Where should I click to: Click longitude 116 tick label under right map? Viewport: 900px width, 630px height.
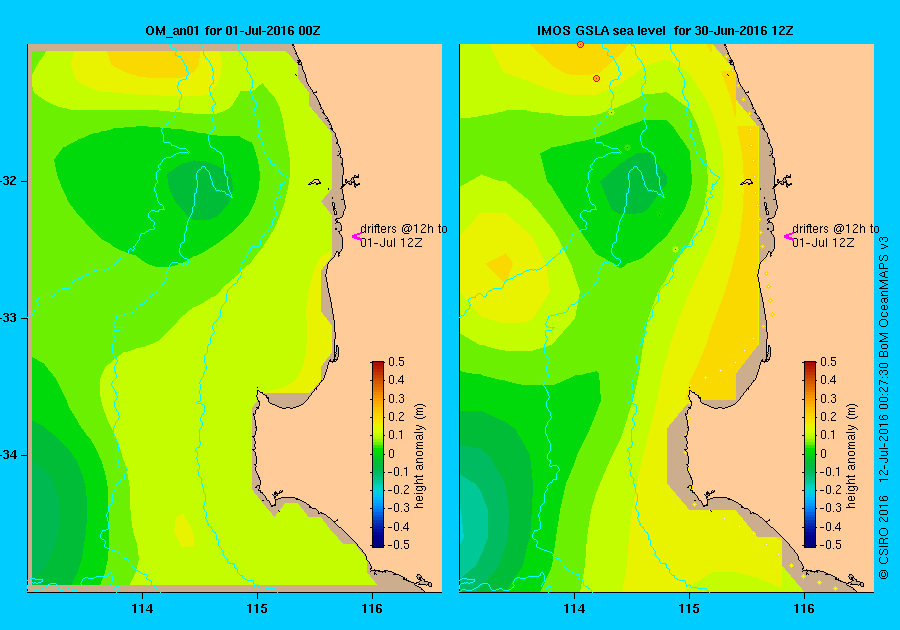804,609
